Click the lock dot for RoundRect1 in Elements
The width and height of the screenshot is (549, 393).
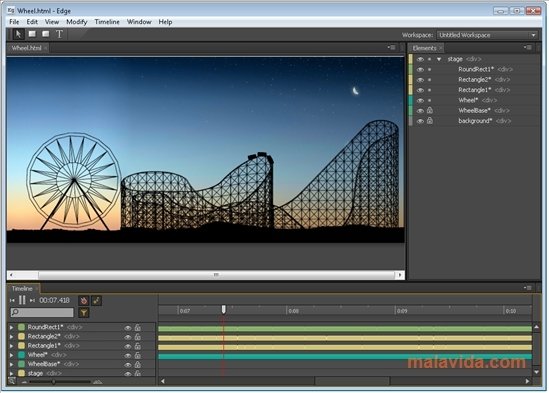tap(430, 70)
